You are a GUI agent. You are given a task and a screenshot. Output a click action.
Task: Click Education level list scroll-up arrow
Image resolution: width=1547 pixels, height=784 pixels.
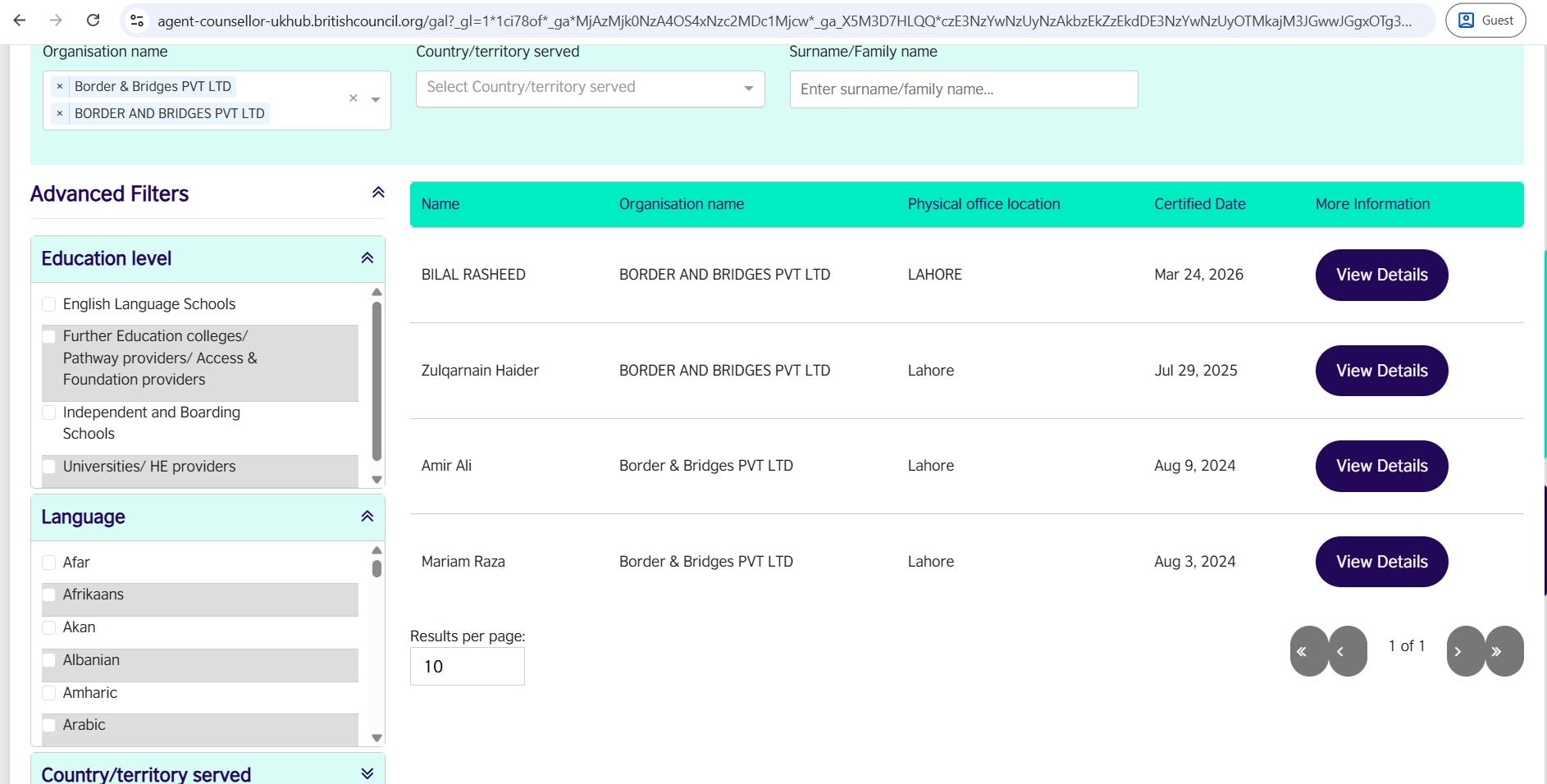pos(377,292)
